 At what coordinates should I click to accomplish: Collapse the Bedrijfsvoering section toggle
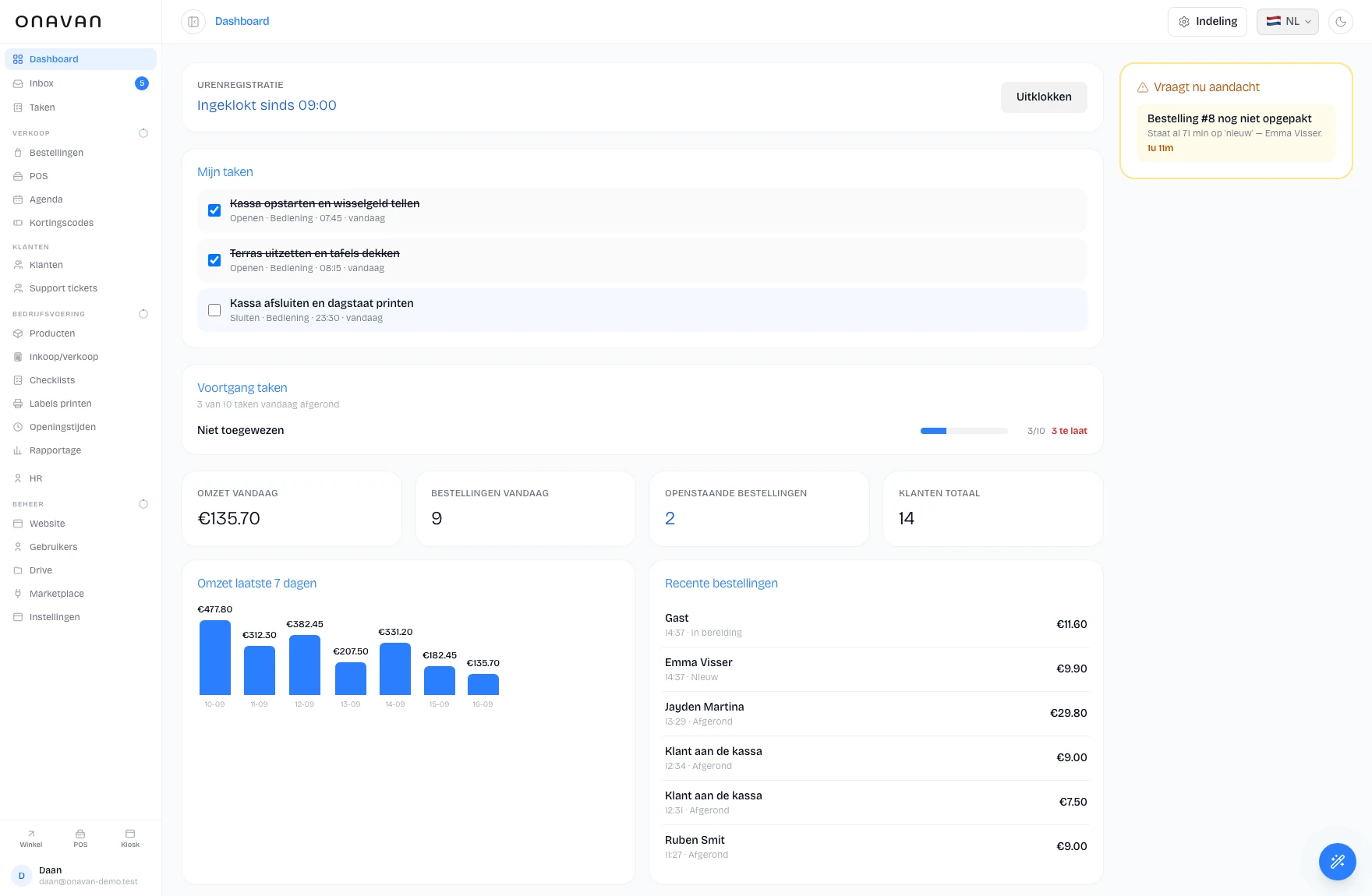tap(143, 314)
